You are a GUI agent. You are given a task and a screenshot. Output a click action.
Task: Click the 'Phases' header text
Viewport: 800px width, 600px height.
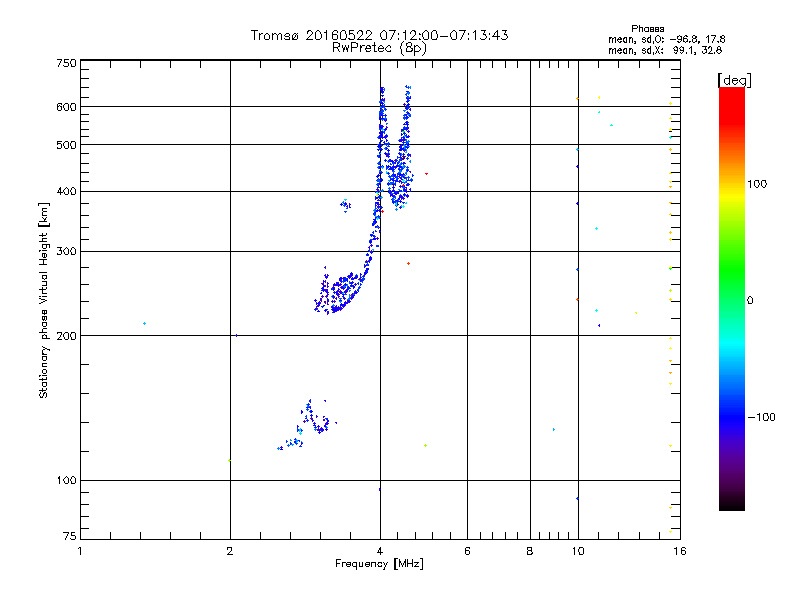(647, 29)
